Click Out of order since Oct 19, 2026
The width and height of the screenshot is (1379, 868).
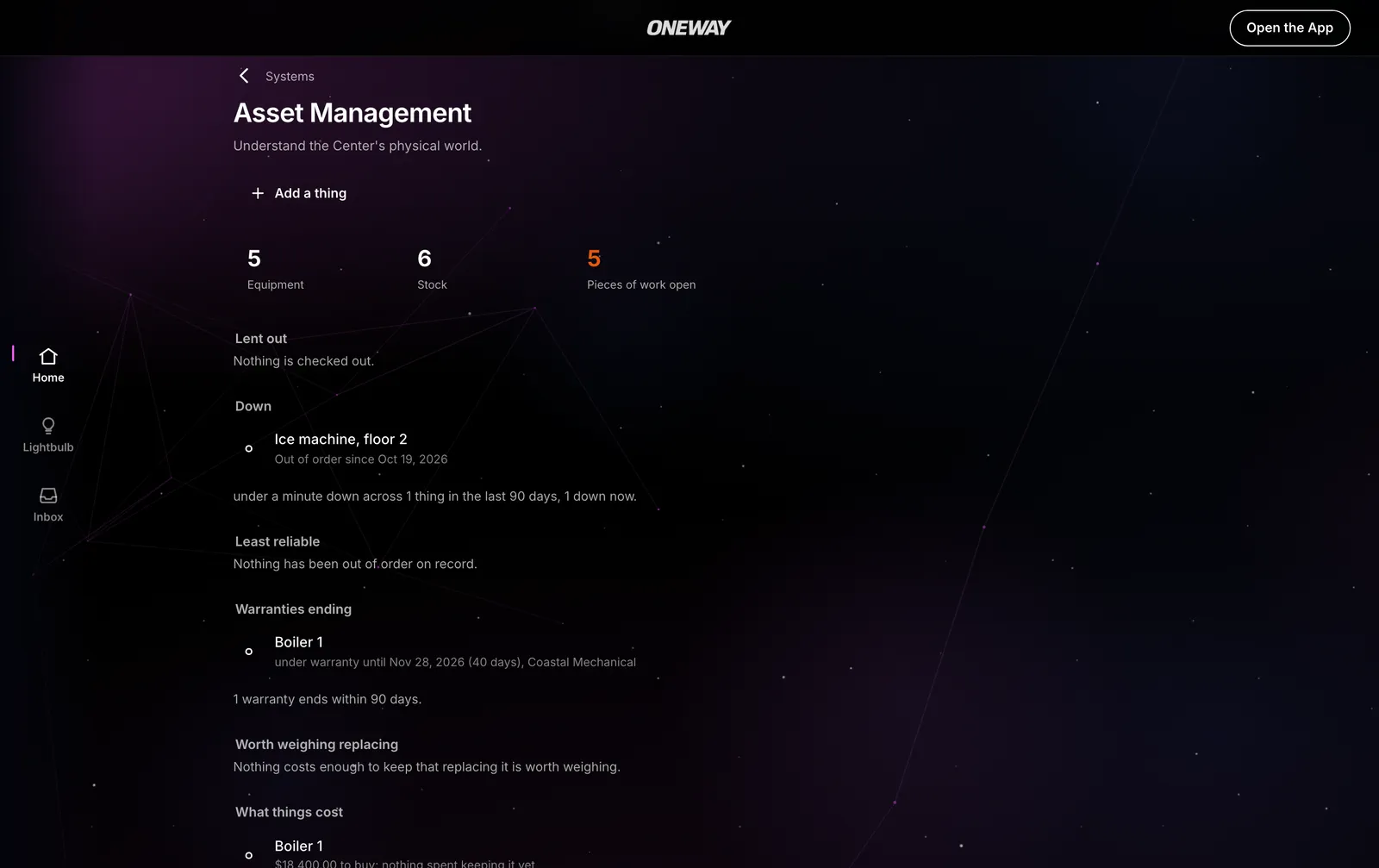point(361,459)
